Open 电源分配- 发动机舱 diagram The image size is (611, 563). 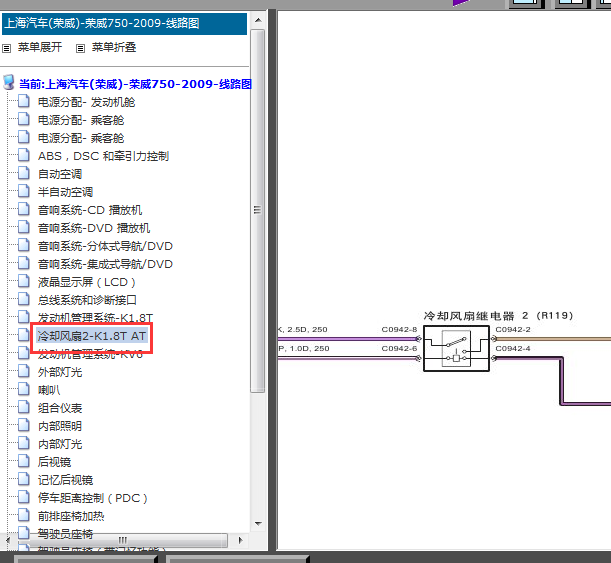[86, 102]
